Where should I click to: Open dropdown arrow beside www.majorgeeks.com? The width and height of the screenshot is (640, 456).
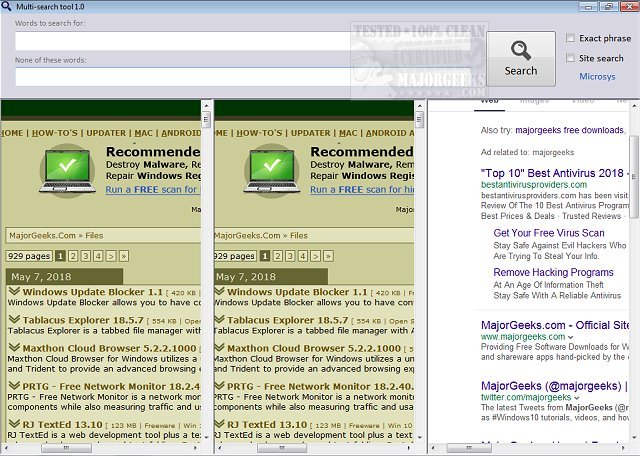[x=571, y=337]
